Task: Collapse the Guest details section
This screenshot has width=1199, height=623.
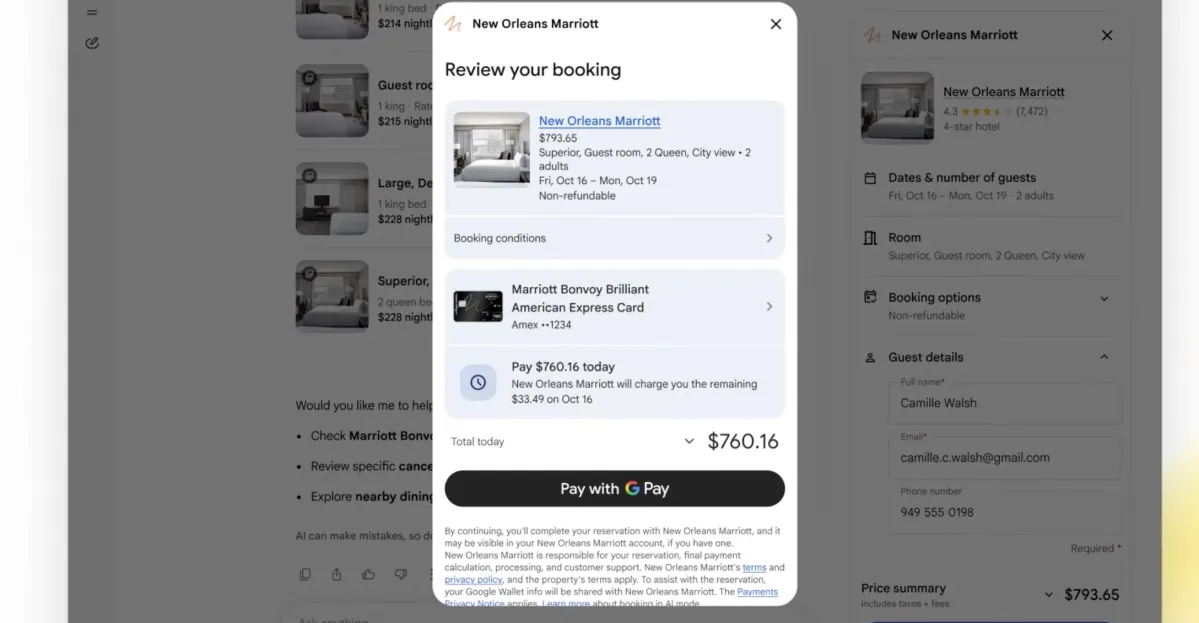Action: pos(1104,357)
